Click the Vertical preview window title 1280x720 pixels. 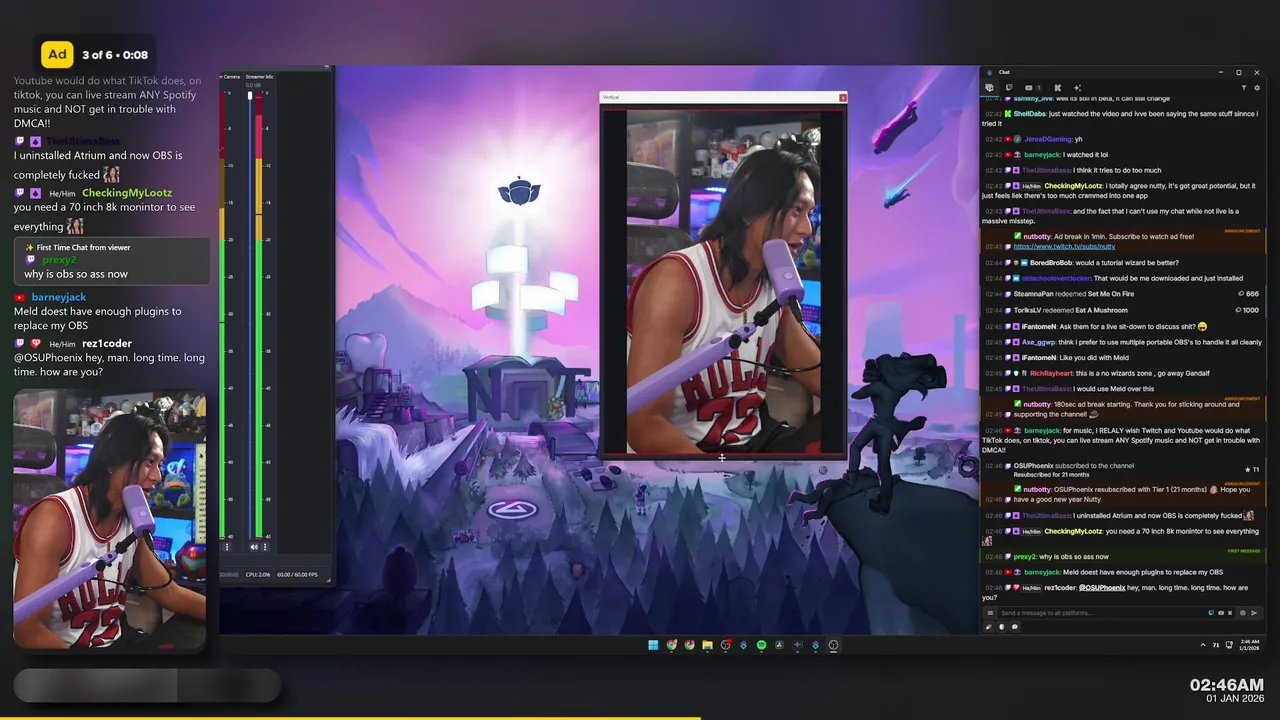611,97
